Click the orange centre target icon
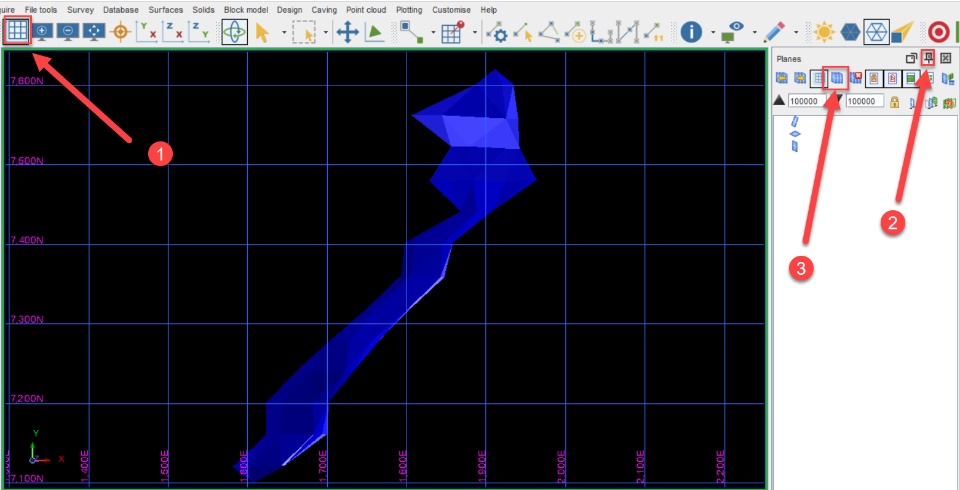Image resolution: width=960 pixels, height=490 pixels. tap(121, 31)
